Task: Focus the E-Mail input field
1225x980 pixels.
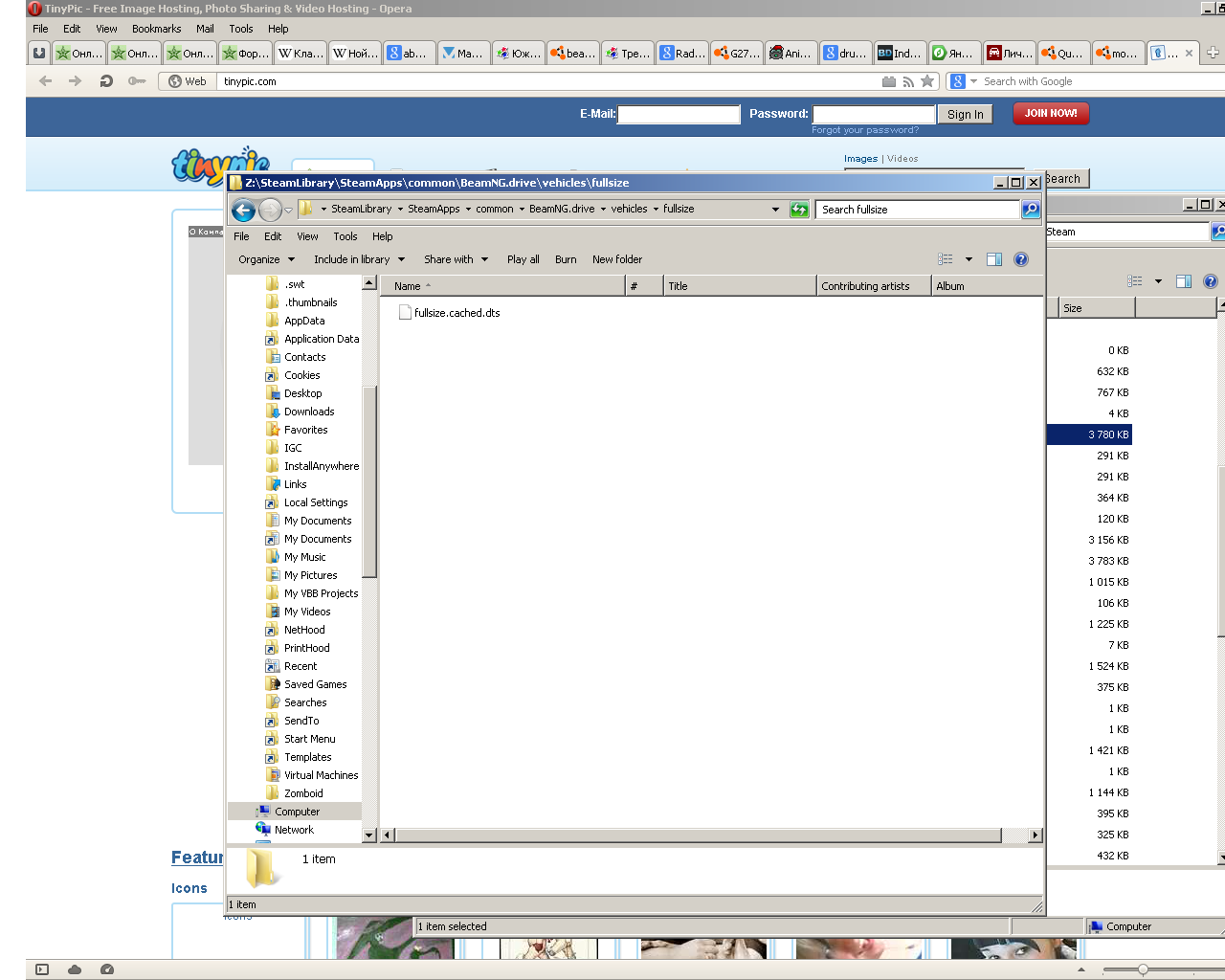Action: point(679,115)
